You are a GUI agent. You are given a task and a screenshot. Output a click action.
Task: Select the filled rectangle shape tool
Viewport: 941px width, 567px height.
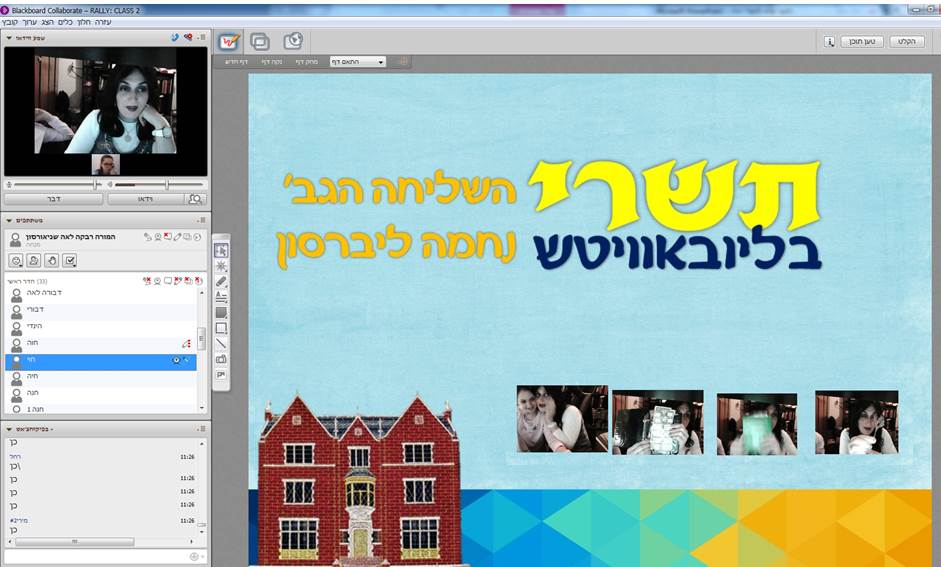coord(221,313)
